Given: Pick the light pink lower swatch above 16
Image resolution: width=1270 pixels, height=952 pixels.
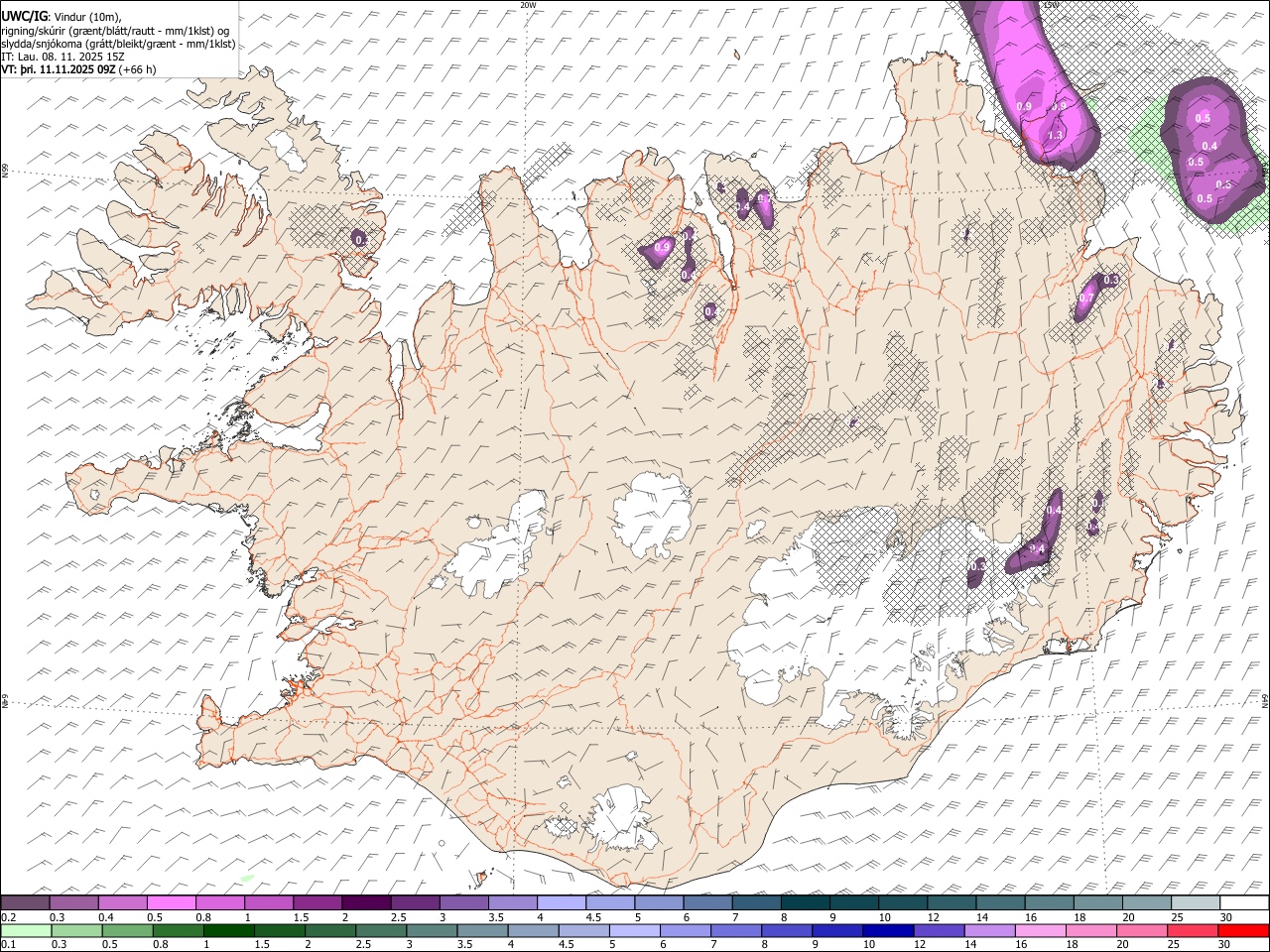Looking at the screenshot, I should 1041,931.
